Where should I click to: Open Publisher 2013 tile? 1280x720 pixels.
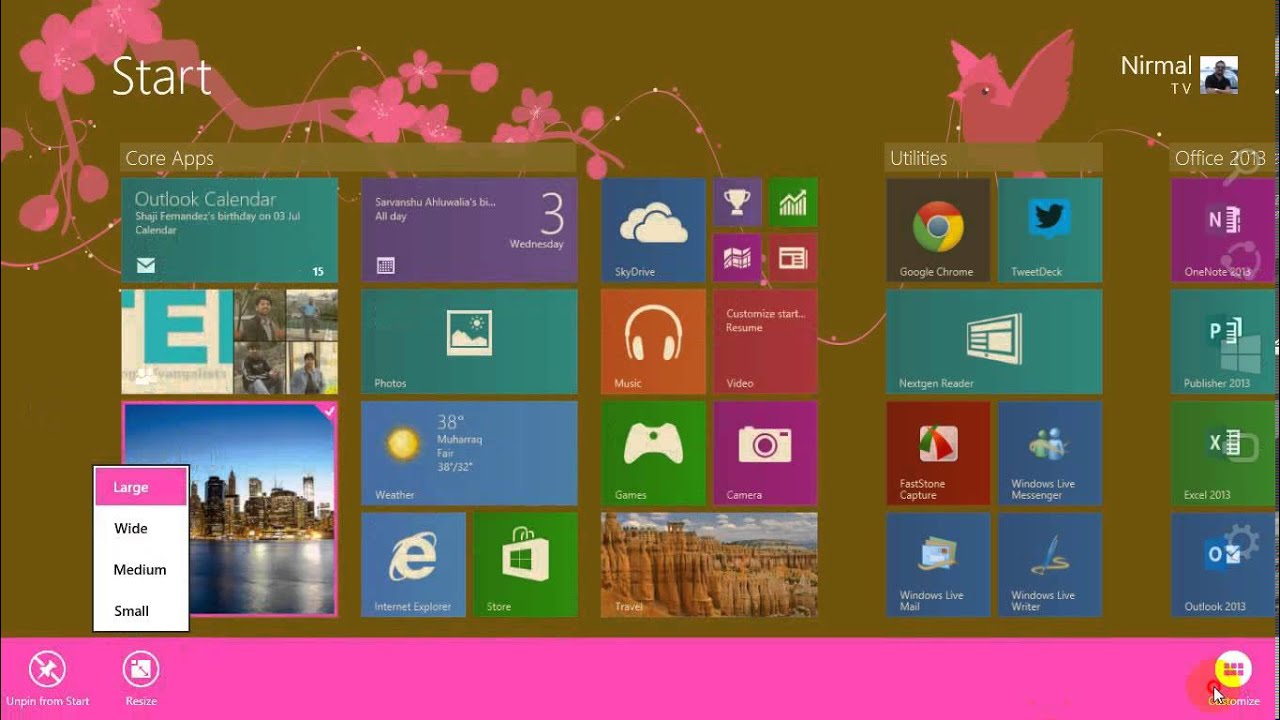[x=1223, y=342]
